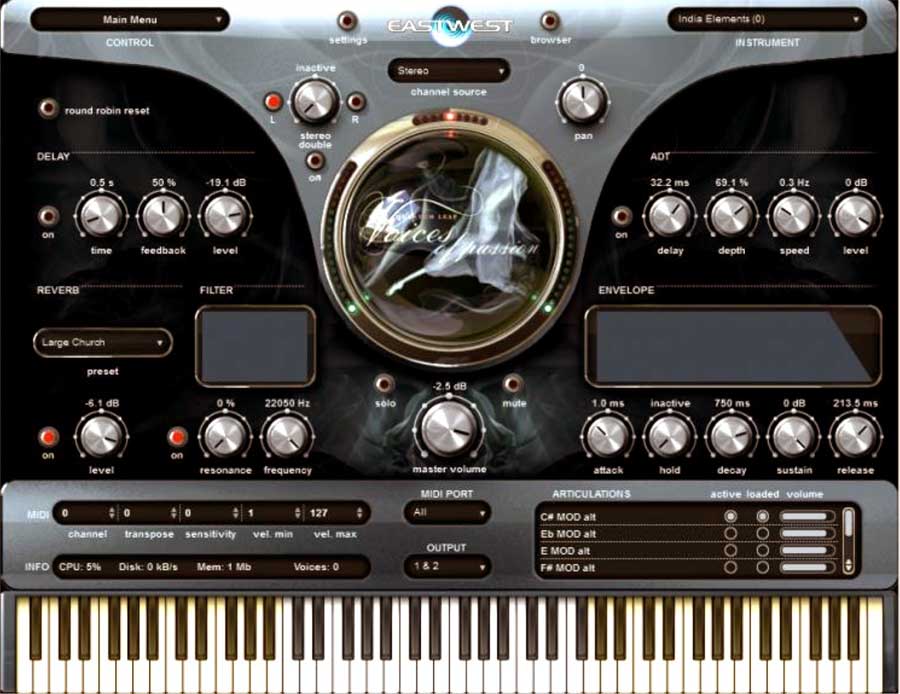Toggle active radio for Eb MOD alt
Screen dimensions: 900x694
click(x=730, y=533)
